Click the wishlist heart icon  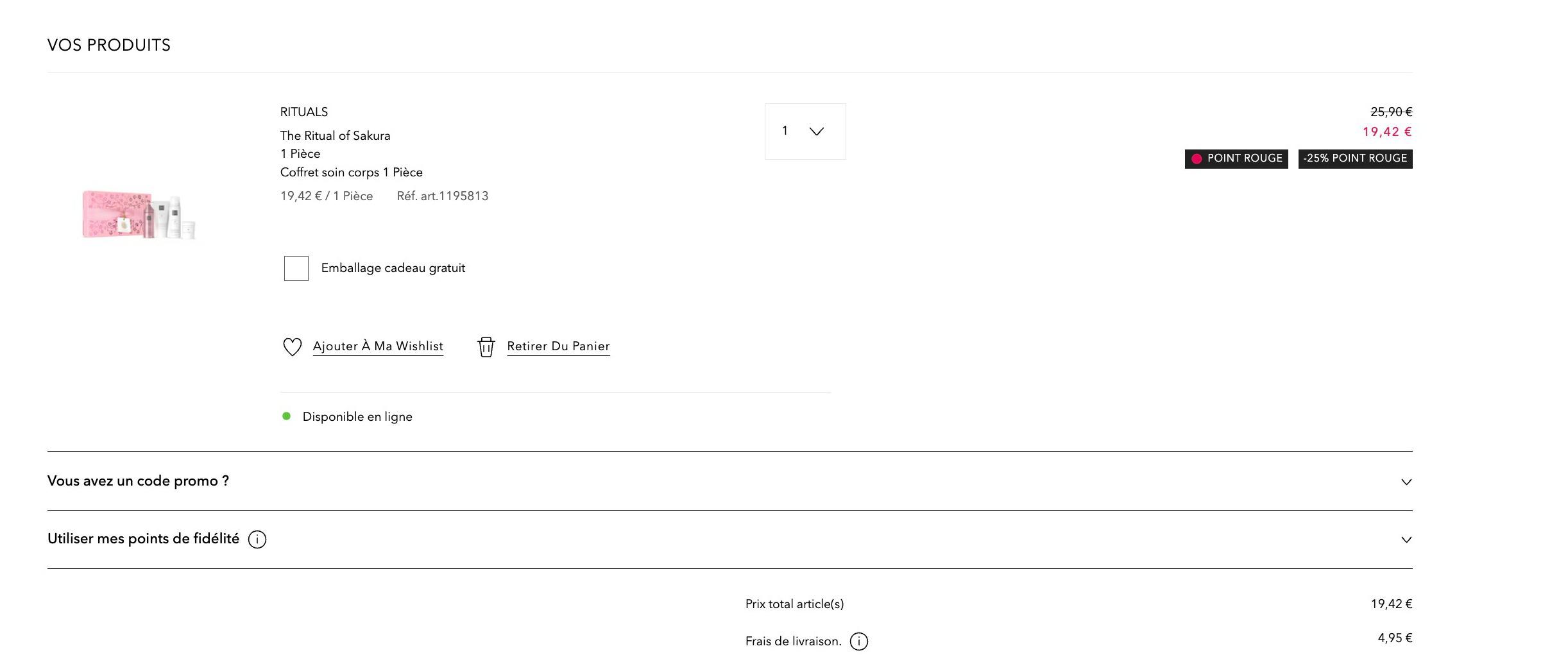coord(292,347)
